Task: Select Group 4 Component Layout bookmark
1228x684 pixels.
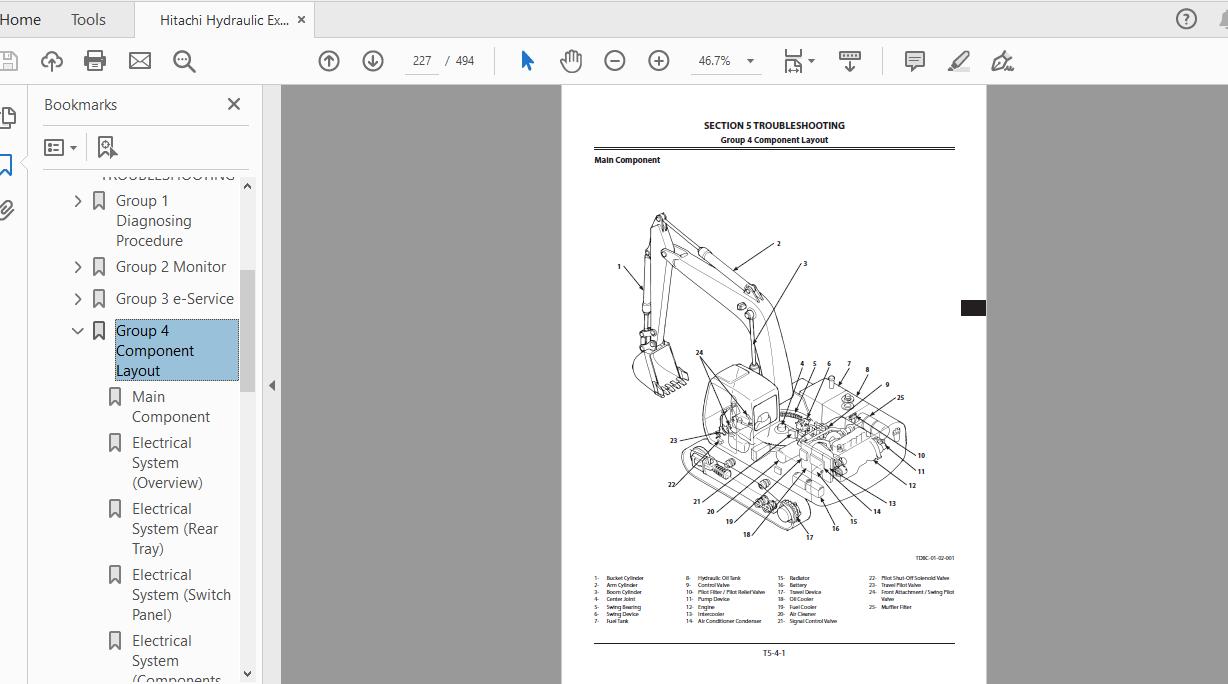Action: point(176,351)
